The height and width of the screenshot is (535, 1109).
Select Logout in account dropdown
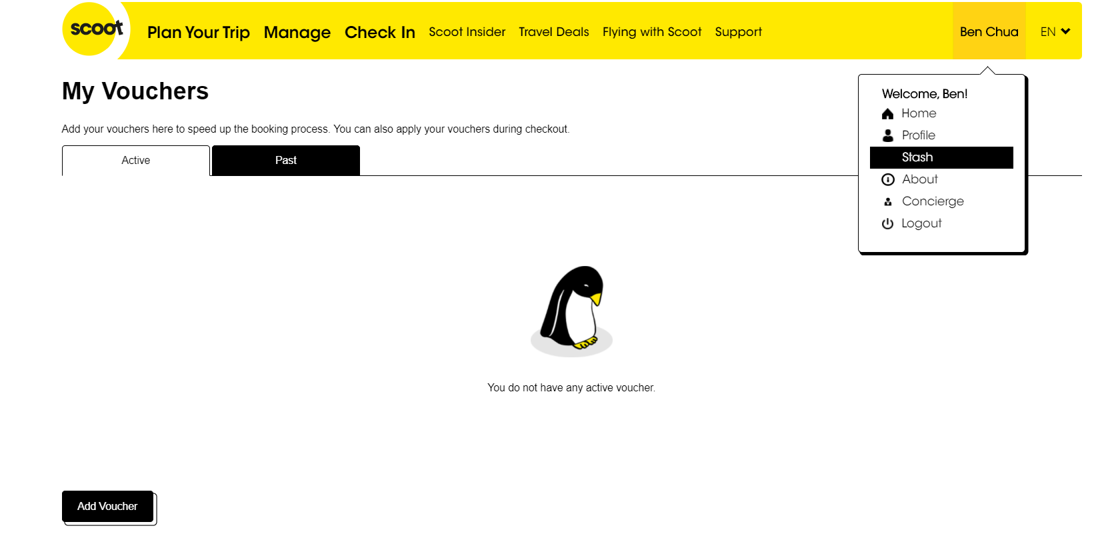click(x=921, y=224)
